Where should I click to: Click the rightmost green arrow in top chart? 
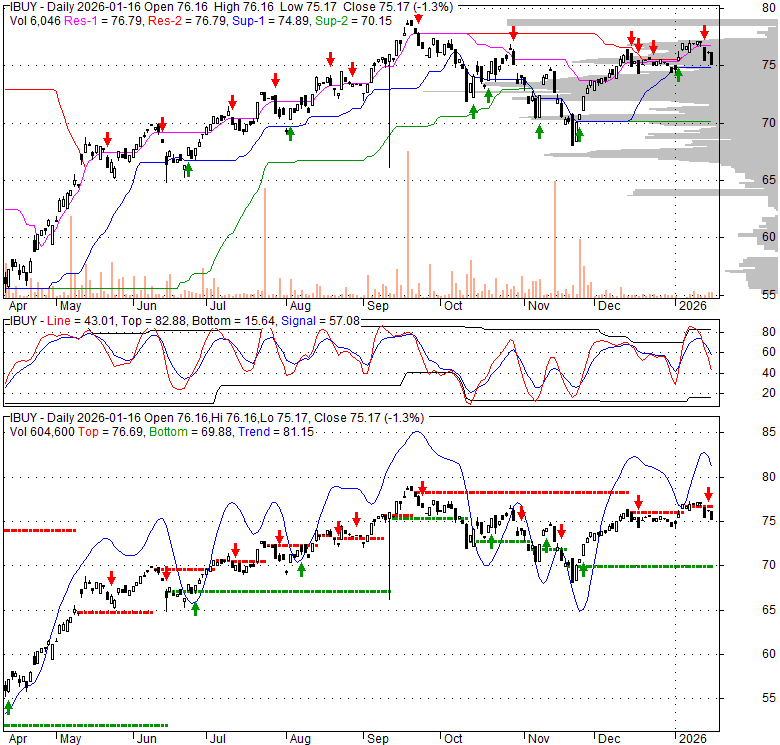coord(678,72)
